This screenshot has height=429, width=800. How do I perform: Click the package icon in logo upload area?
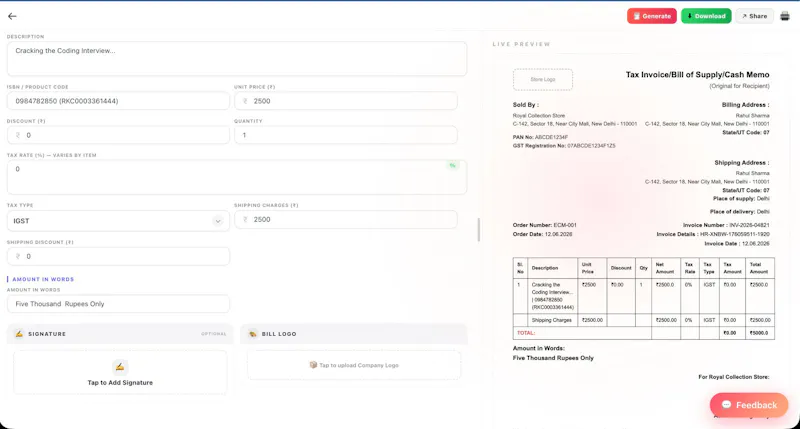tap(313, 365)
